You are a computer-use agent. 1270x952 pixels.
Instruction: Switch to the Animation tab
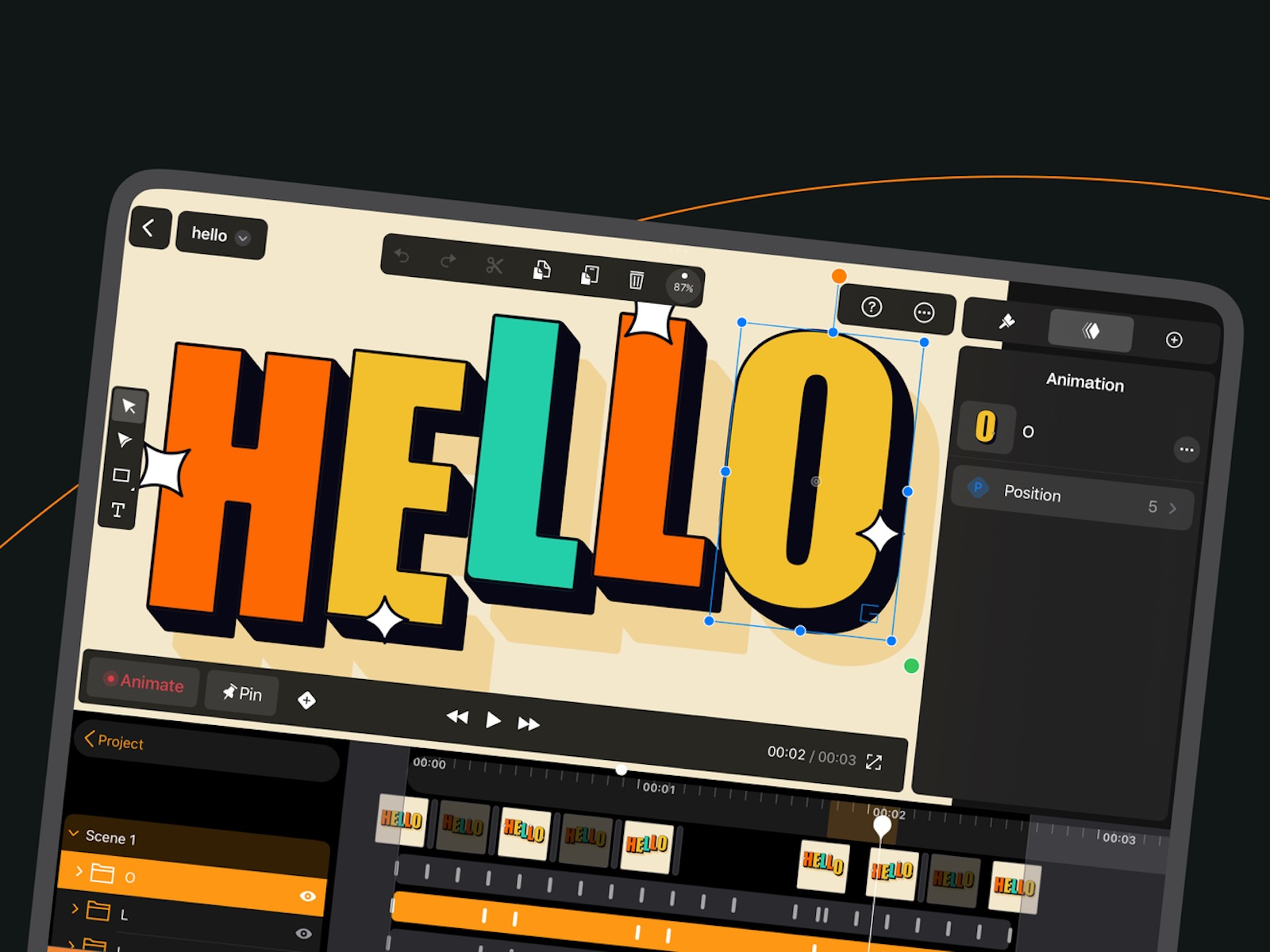point(1091,331)
